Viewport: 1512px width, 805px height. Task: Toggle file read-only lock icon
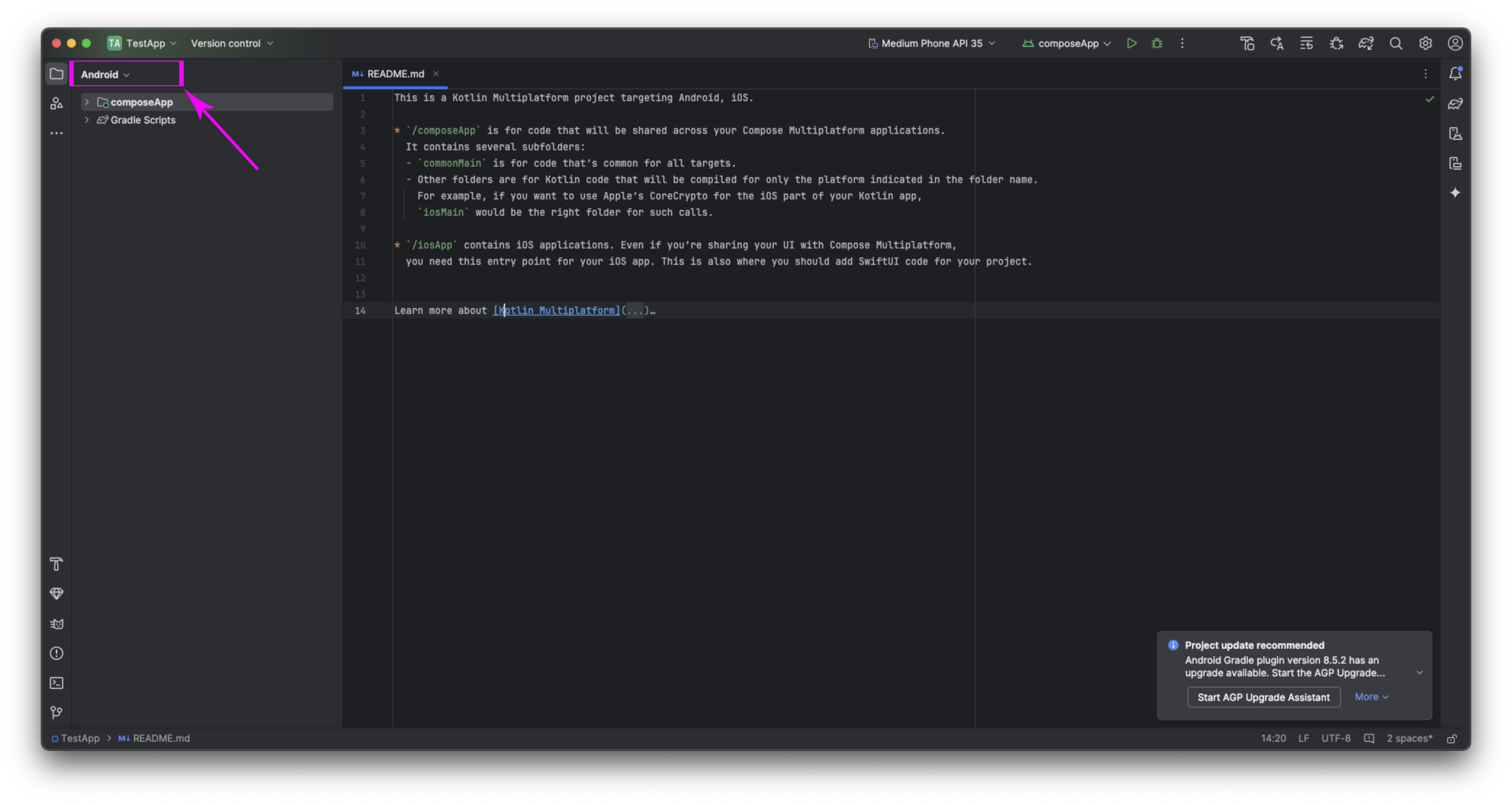point(1452,738)
